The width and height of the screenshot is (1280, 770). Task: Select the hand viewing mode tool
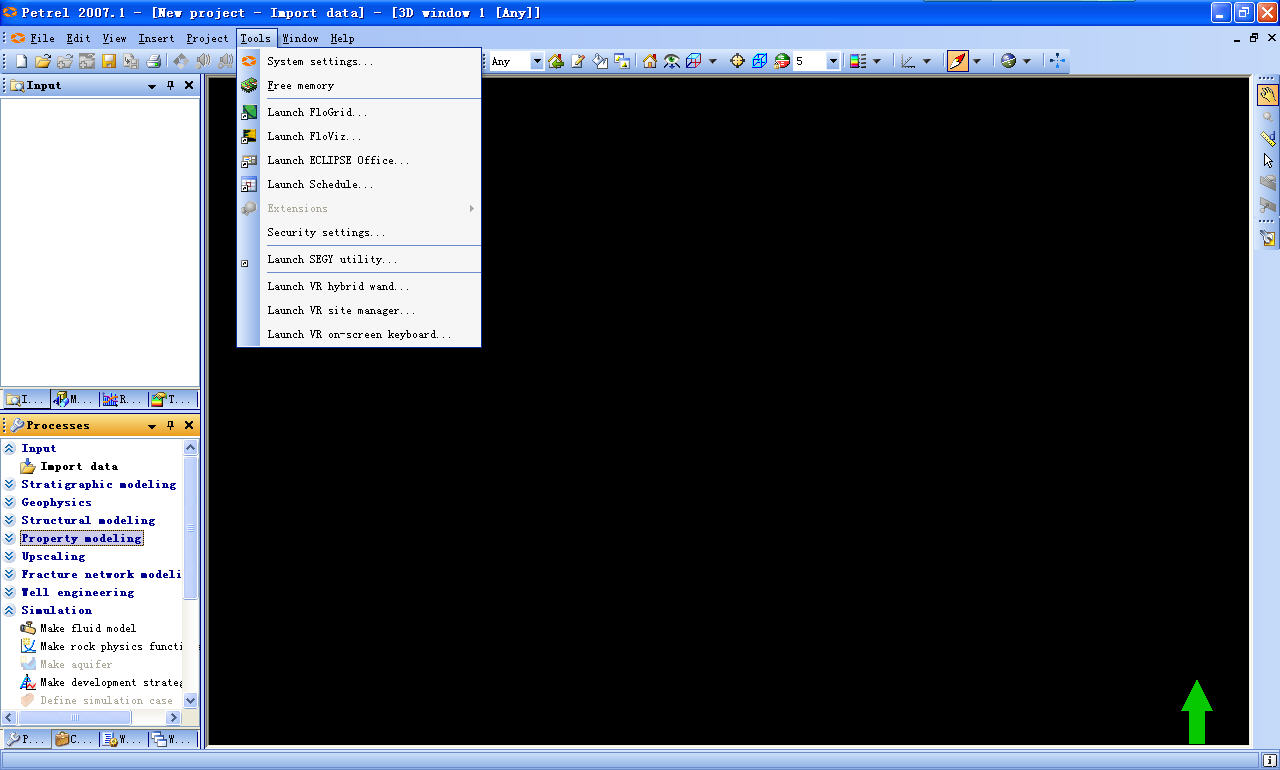[1268, 95]
